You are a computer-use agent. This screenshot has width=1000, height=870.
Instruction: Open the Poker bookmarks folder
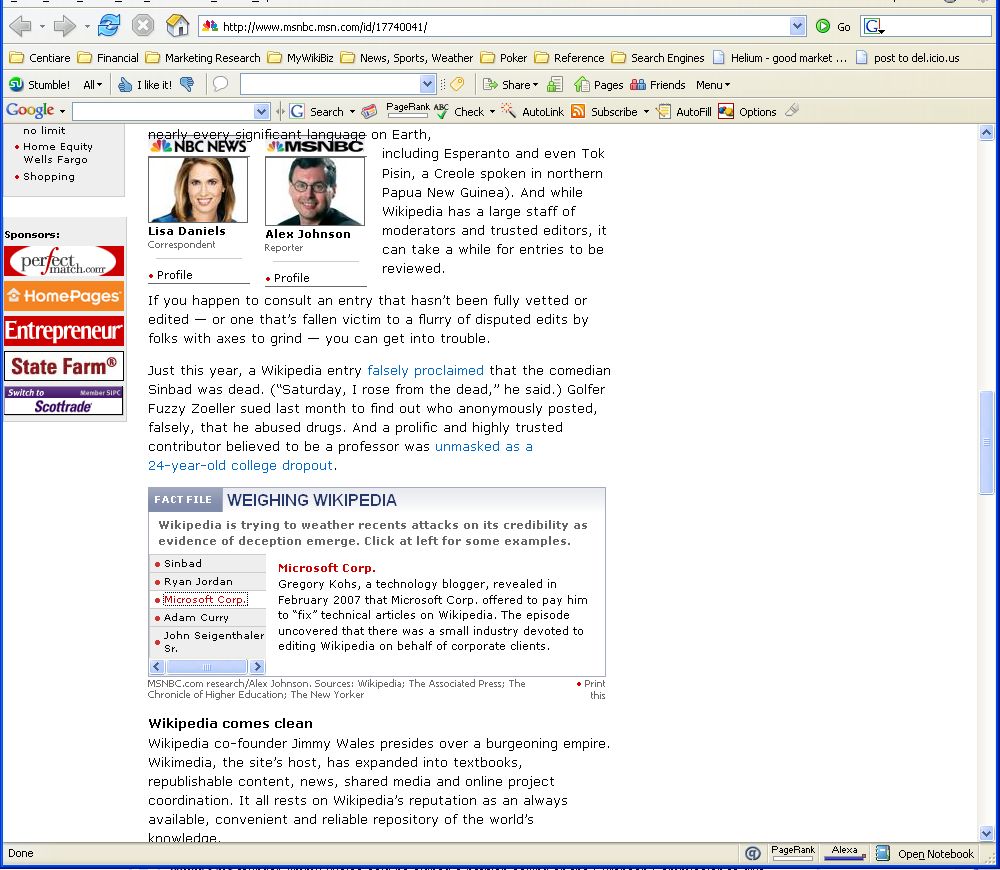click(504, 58)
